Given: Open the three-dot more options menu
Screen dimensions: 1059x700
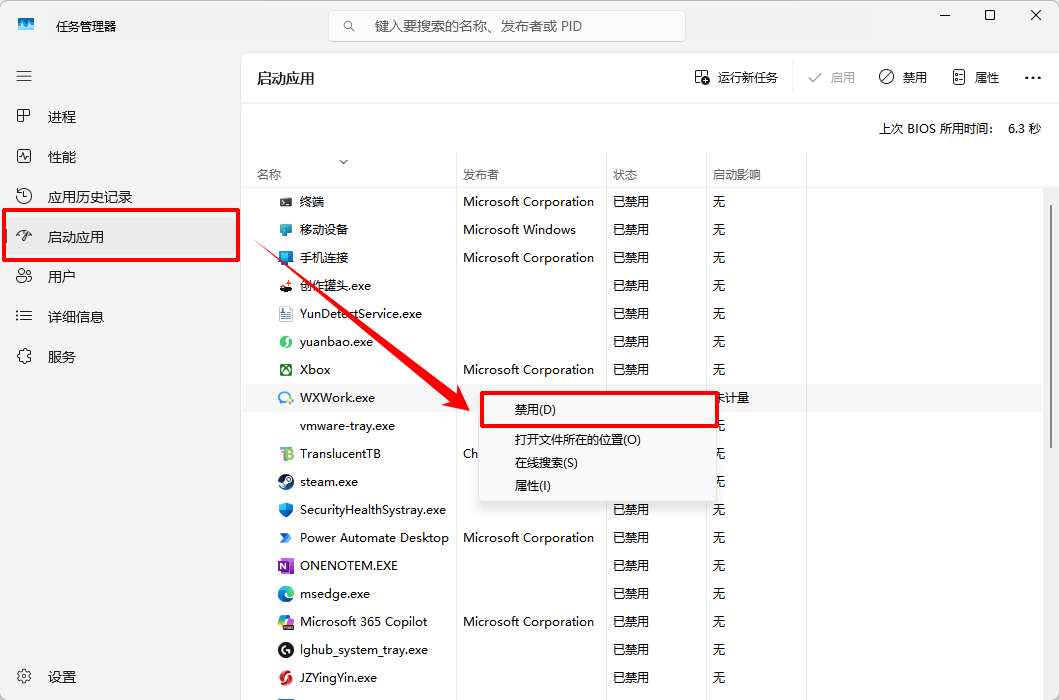Looking at the screenshot, I should (1033, 78).
